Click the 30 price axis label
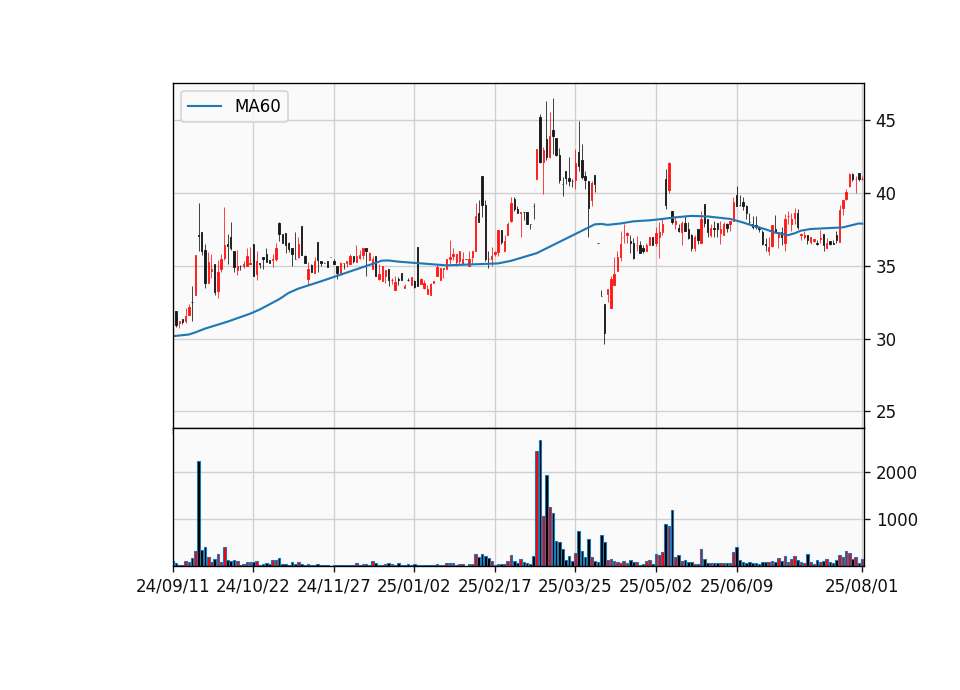 click(x=885, y=340)
